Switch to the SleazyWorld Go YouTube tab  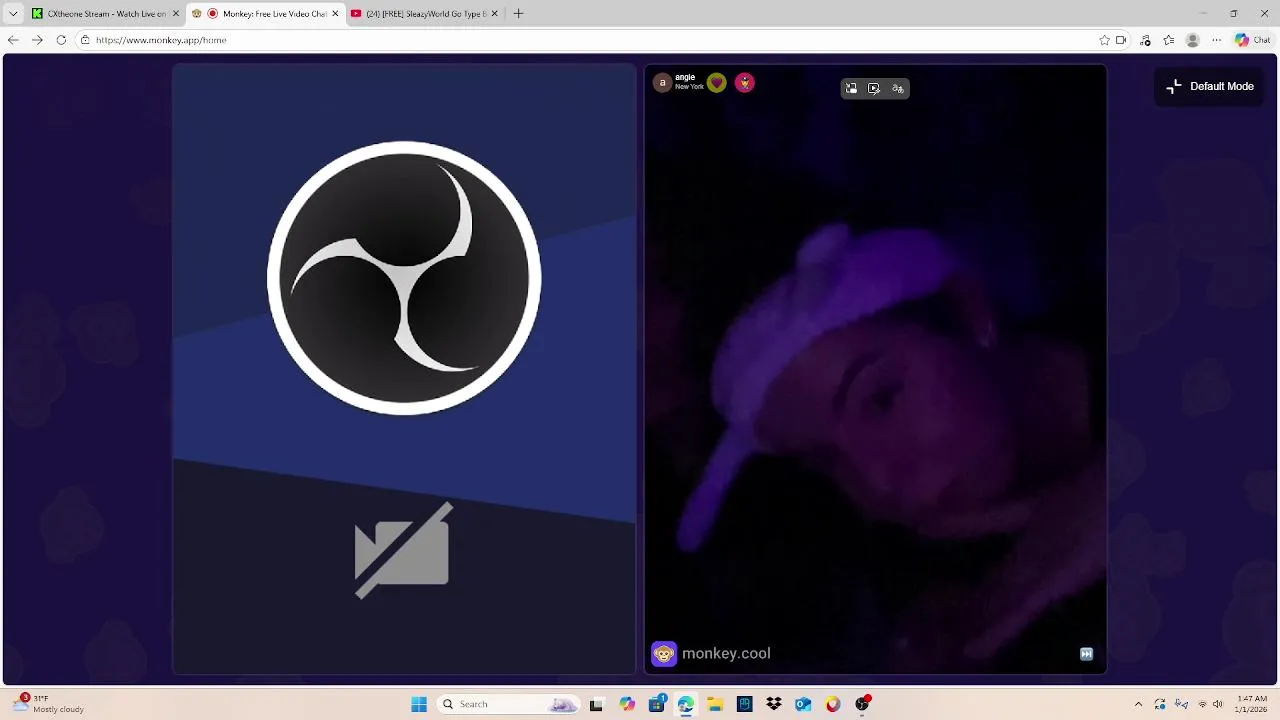point(425,14)
